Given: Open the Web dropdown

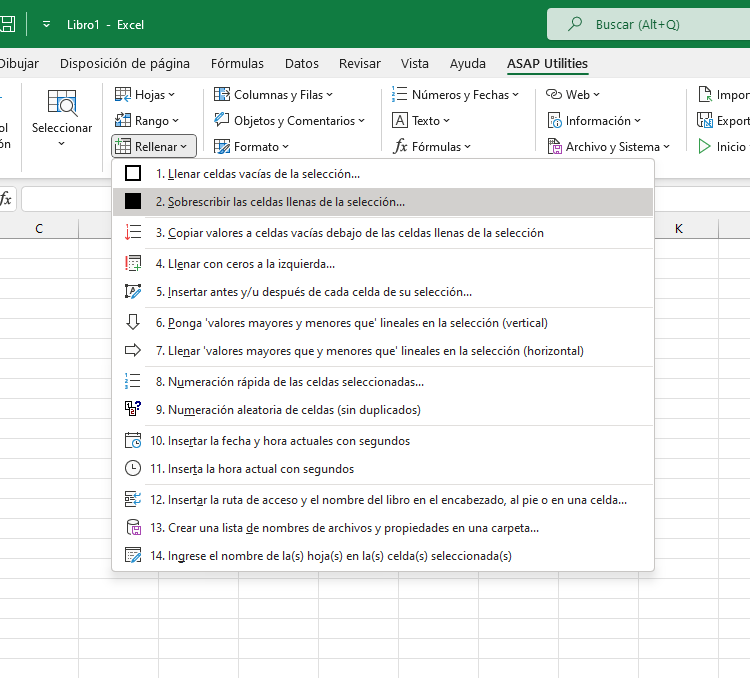Looking at the screenshot, I should [x=573, y=95].
